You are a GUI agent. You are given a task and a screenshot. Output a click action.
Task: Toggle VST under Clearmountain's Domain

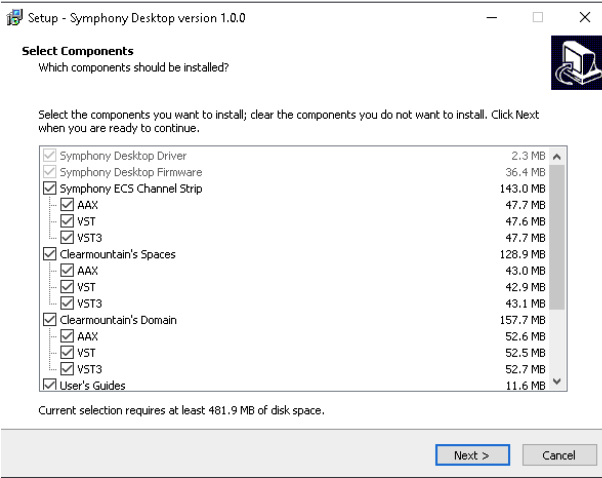click(x=67, y=352)
